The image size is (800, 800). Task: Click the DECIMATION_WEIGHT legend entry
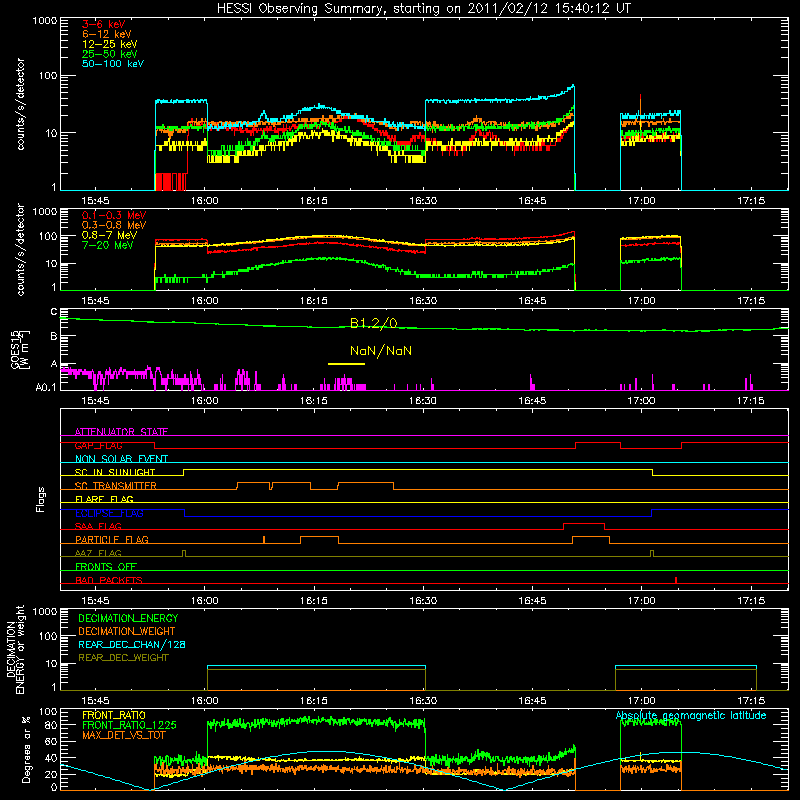click(x=127, y=631)
